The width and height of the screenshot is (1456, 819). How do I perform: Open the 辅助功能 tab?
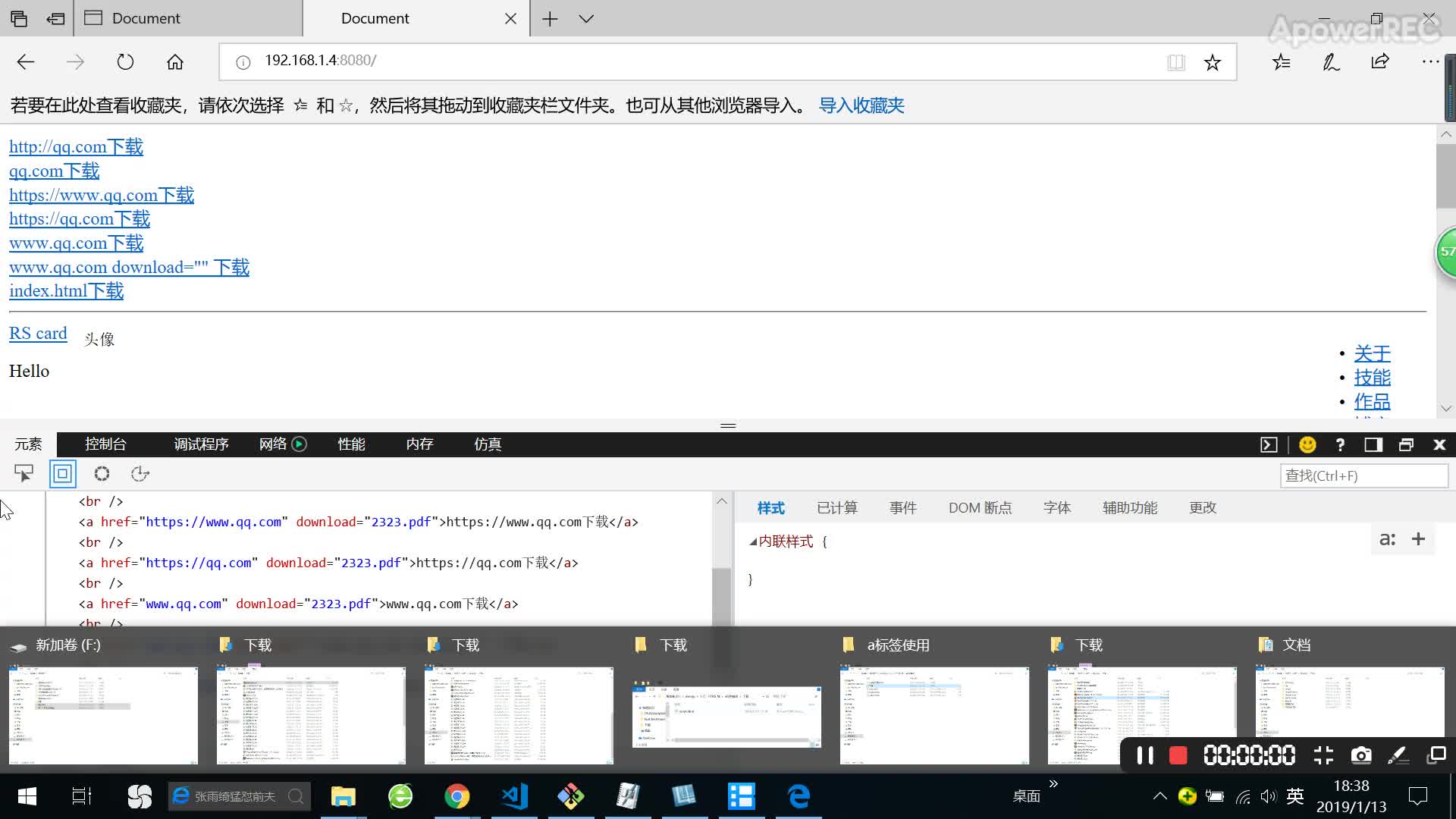pos(1130,508)
